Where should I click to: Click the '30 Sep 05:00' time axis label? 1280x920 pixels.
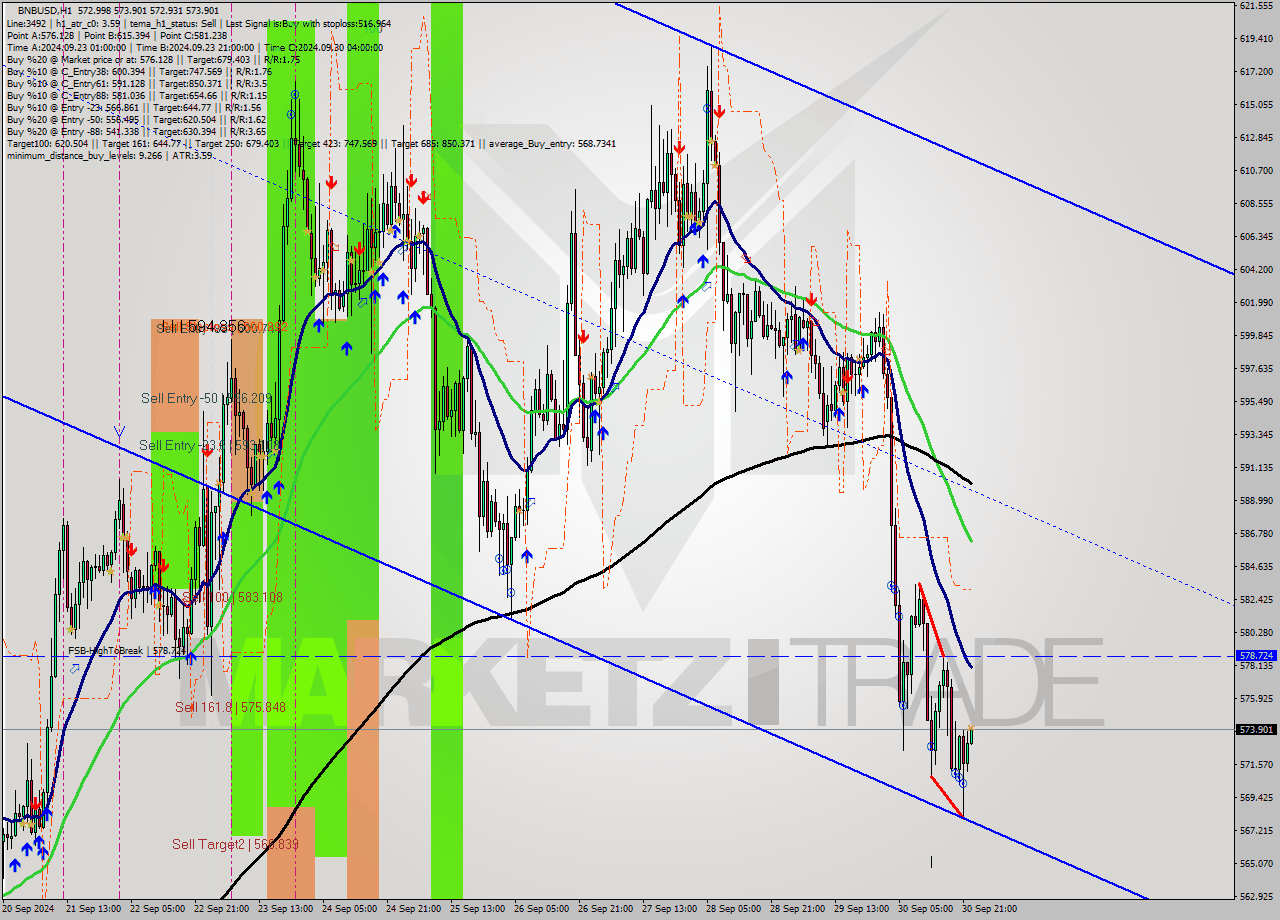click(925, 909)
